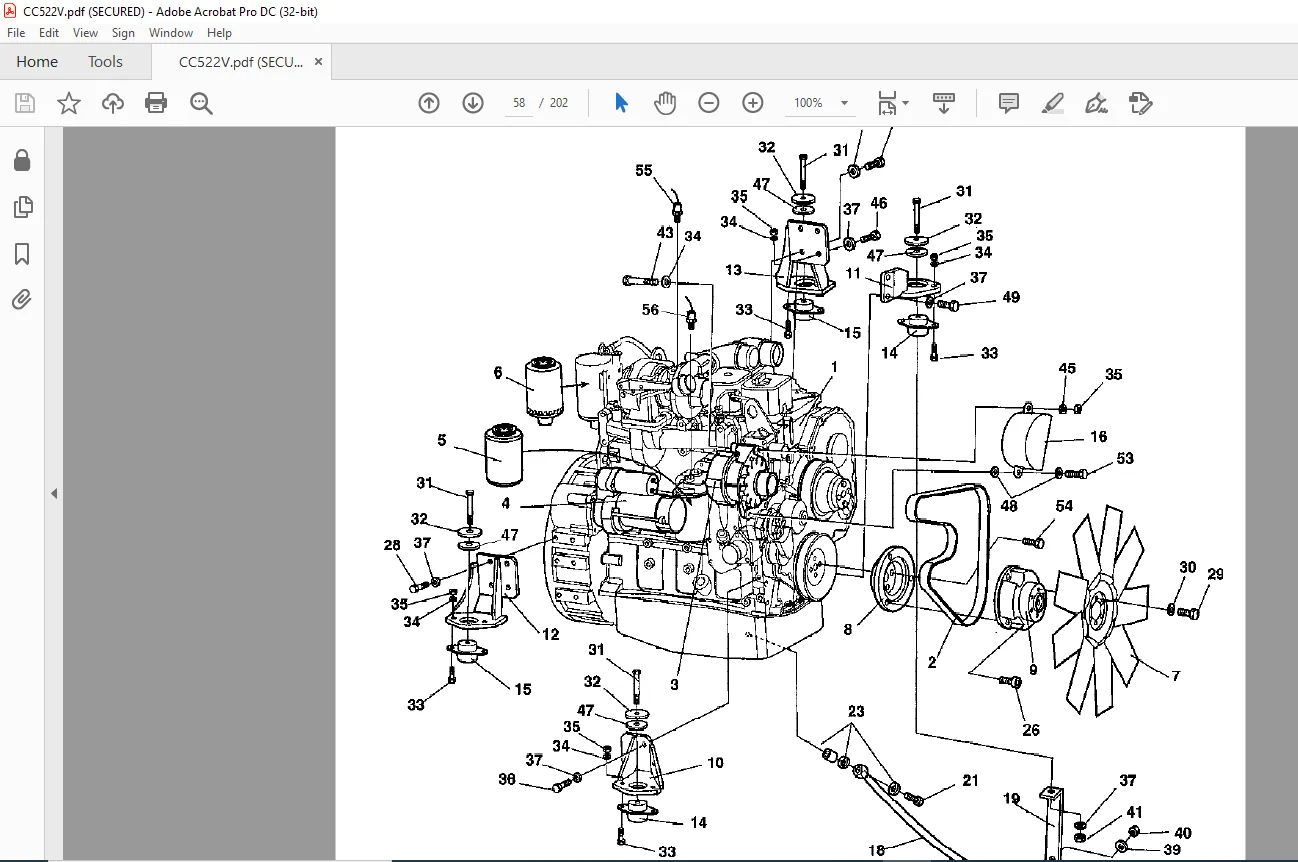Screen dimensions: 1298x862
Task: Save the file with the floppy disk icon
Action: 25,103
